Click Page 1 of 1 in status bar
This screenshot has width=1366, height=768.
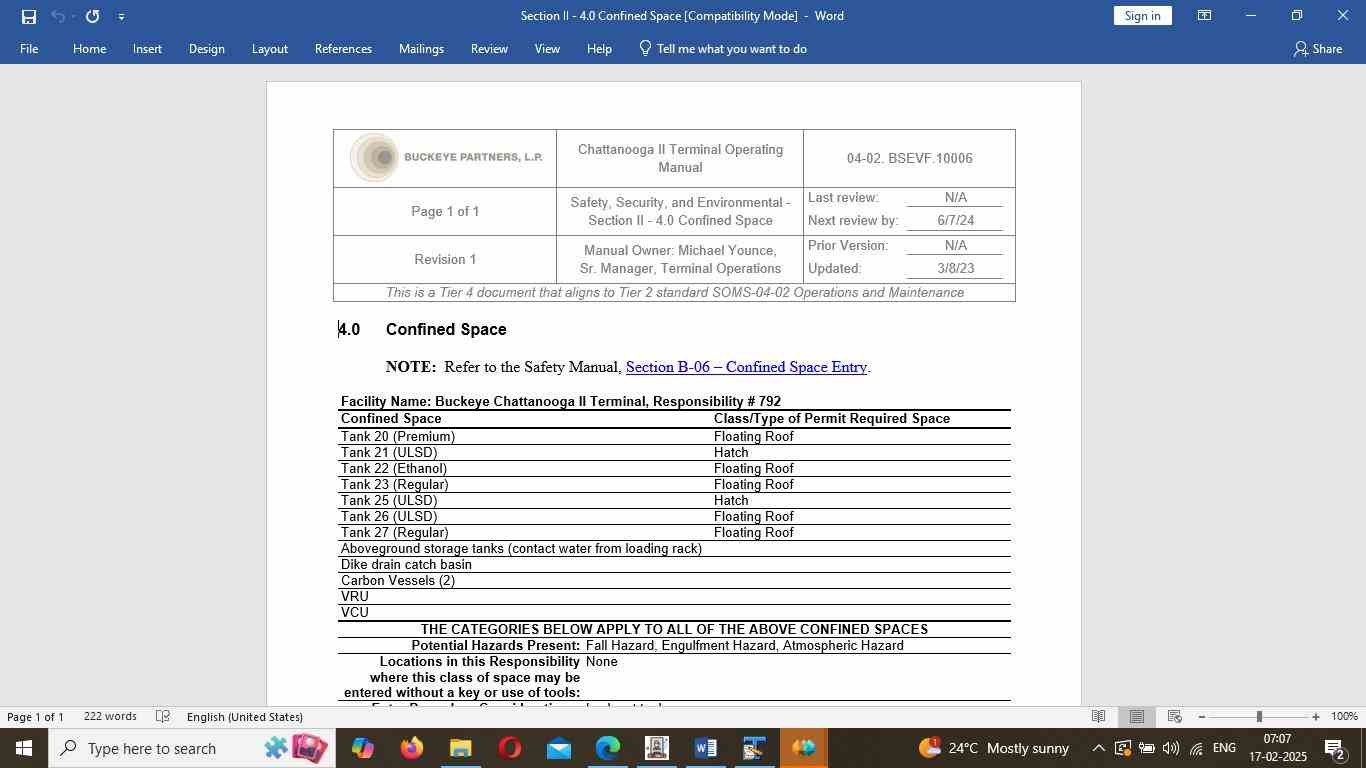coord(36,717)
